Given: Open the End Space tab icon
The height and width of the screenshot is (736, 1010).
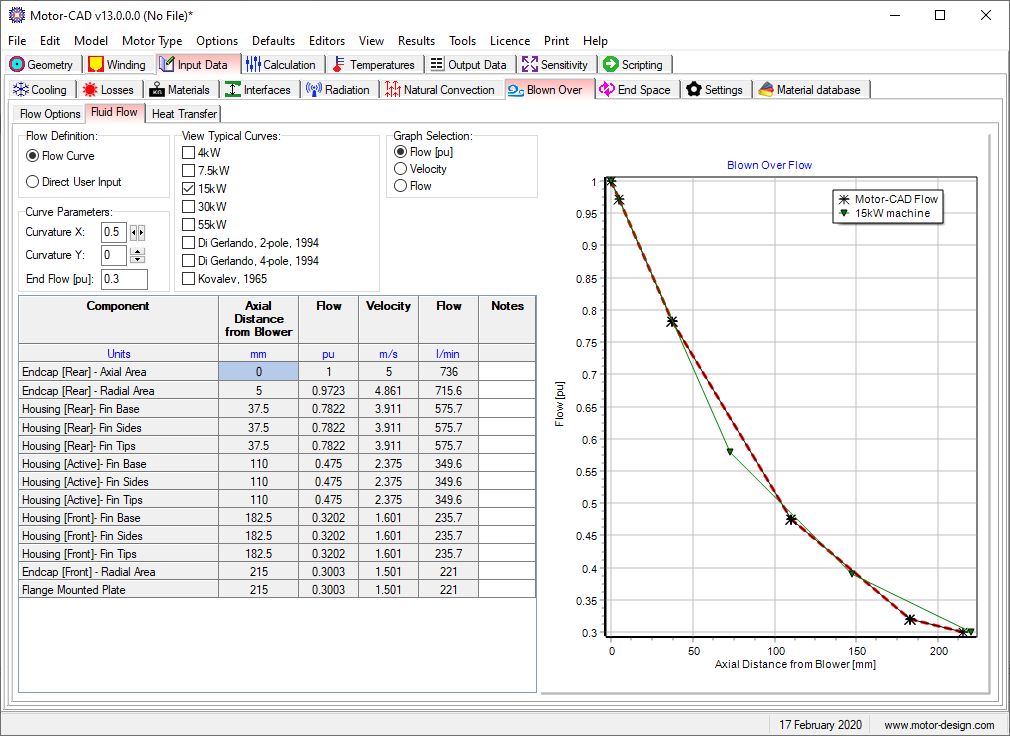Looking at the screenshot, I should pos(607,90).
